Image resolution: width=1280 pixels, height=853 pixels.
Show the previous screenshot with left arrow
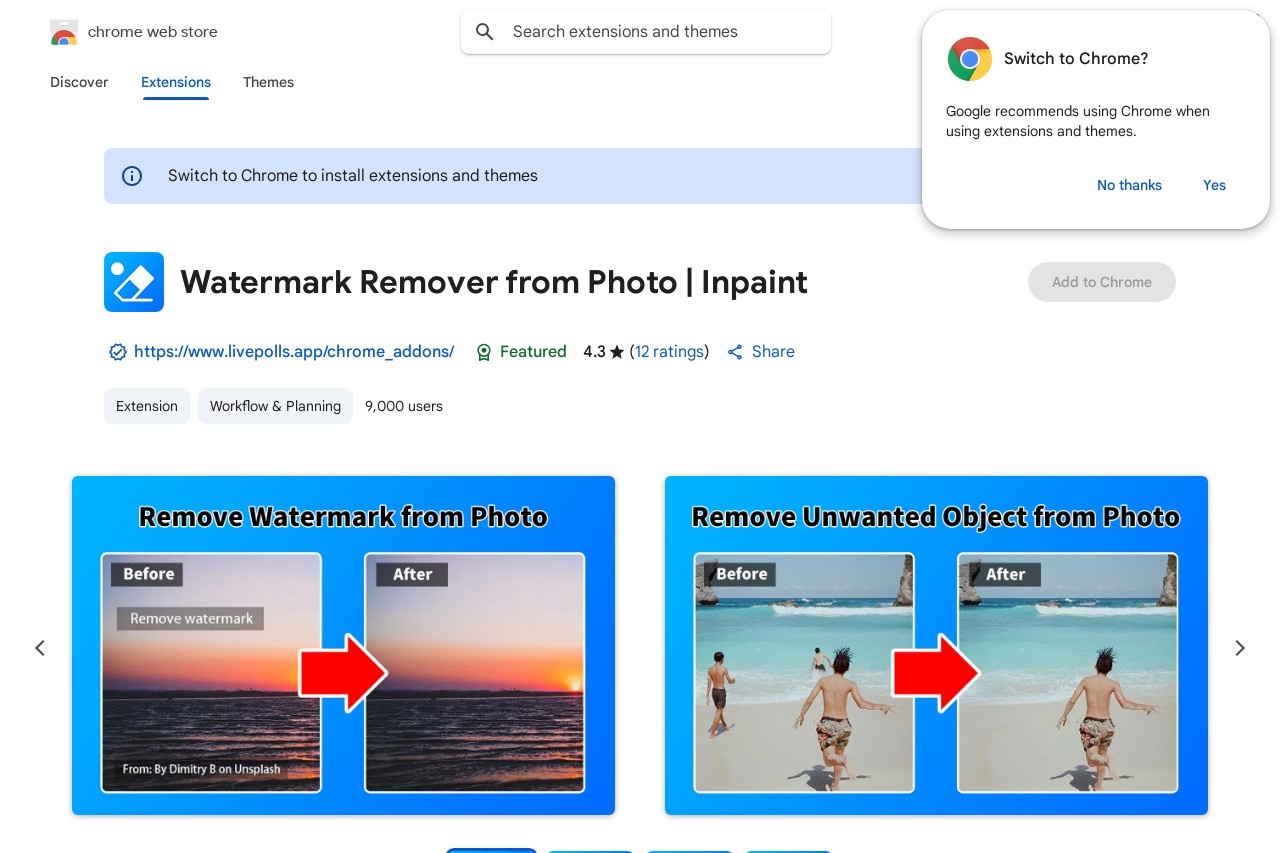coord(40,648)
